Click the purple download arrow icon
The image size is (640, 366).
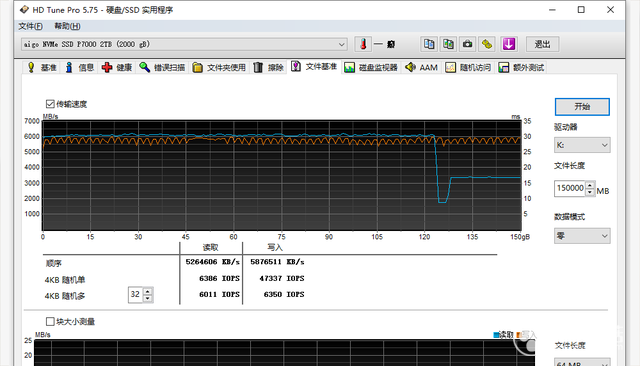[509, 44]
